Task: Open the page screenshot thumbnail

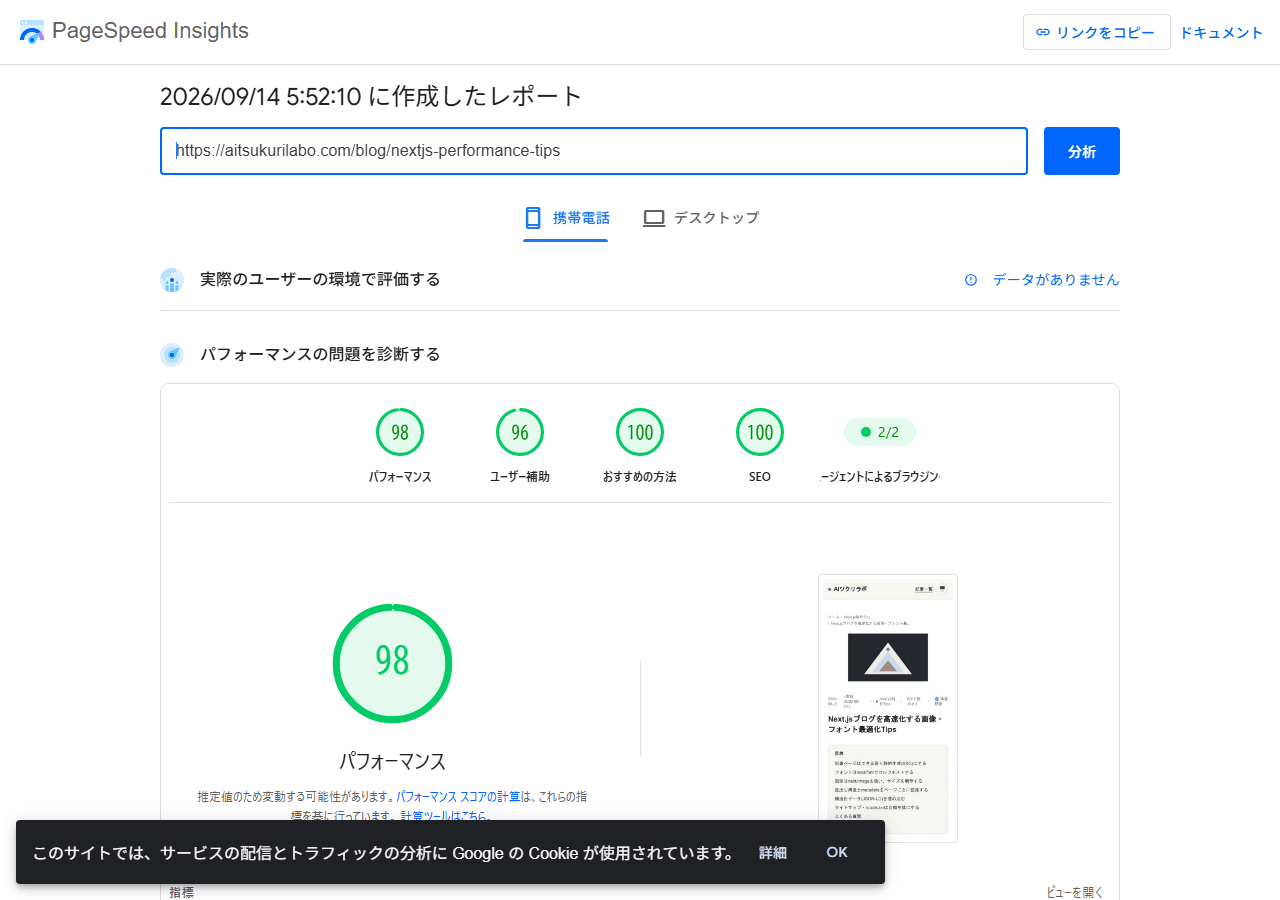Action: tap(888, 708)
